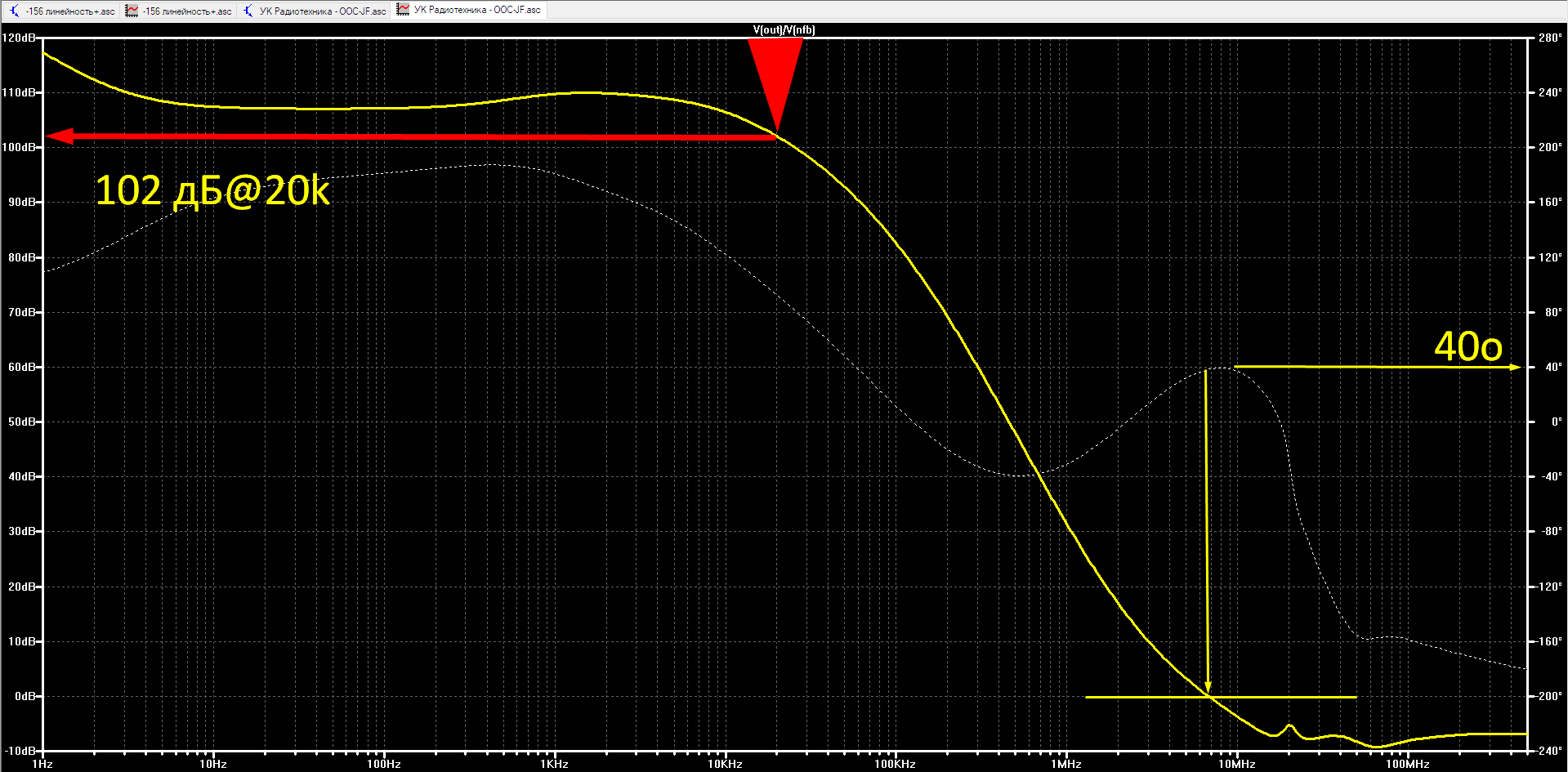
Task: Click the -120° phase axis label
Action: 1549,587
